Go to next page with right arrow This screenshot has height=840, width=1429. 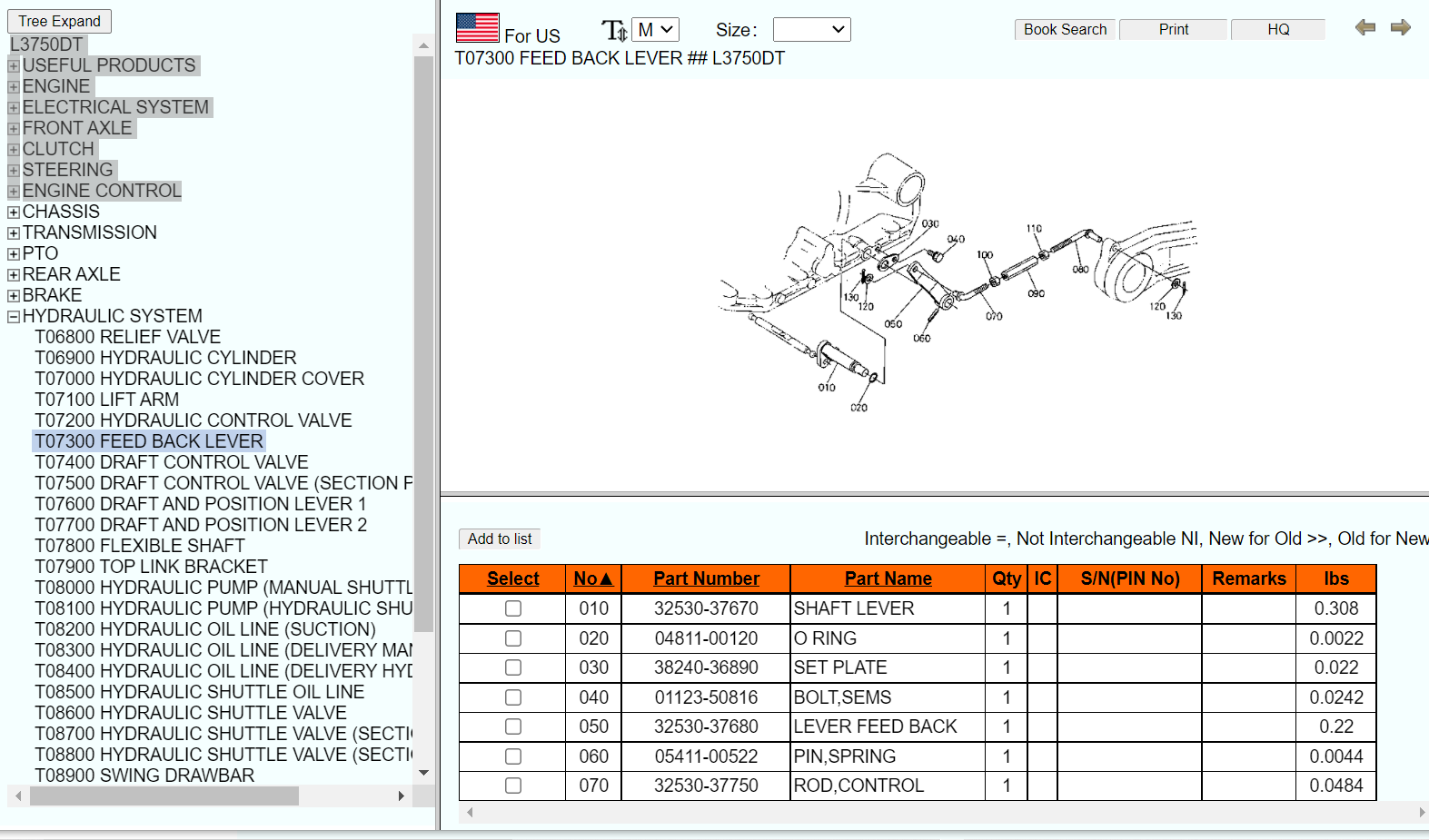1400,27
